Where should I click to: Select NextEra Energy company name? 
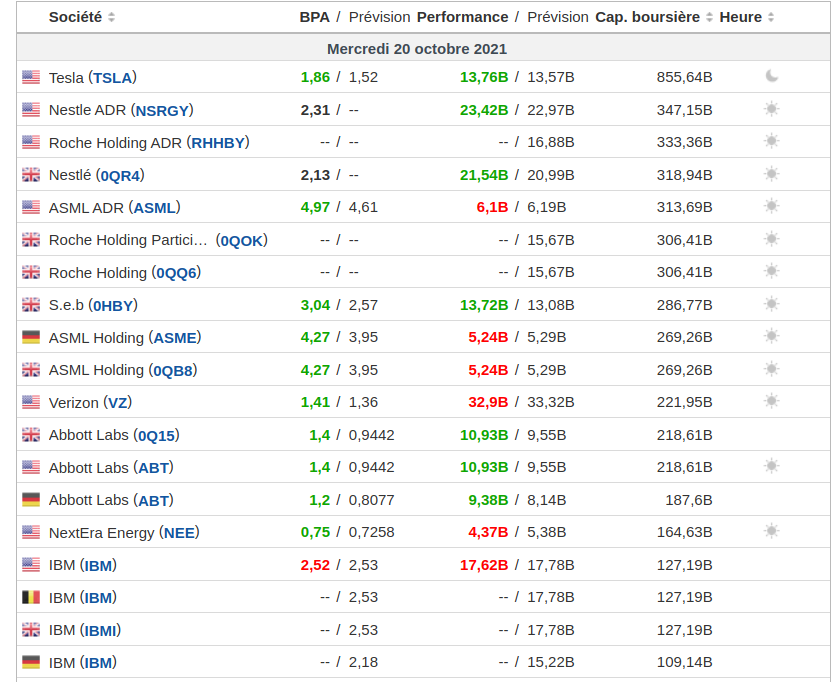pos(102,533)
